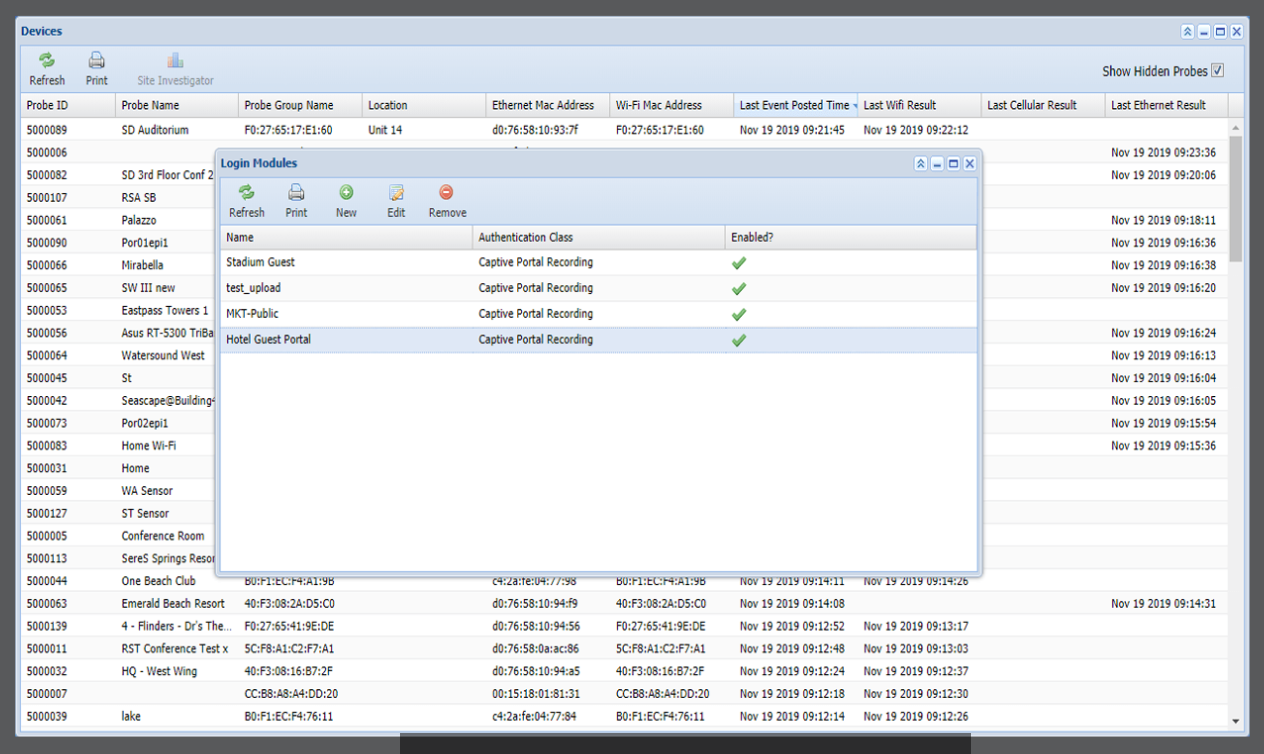Minimize the Login Modules dialog
Image resolution: width=1264 pixels, height=754 pixels.
(x=937, y=164)
